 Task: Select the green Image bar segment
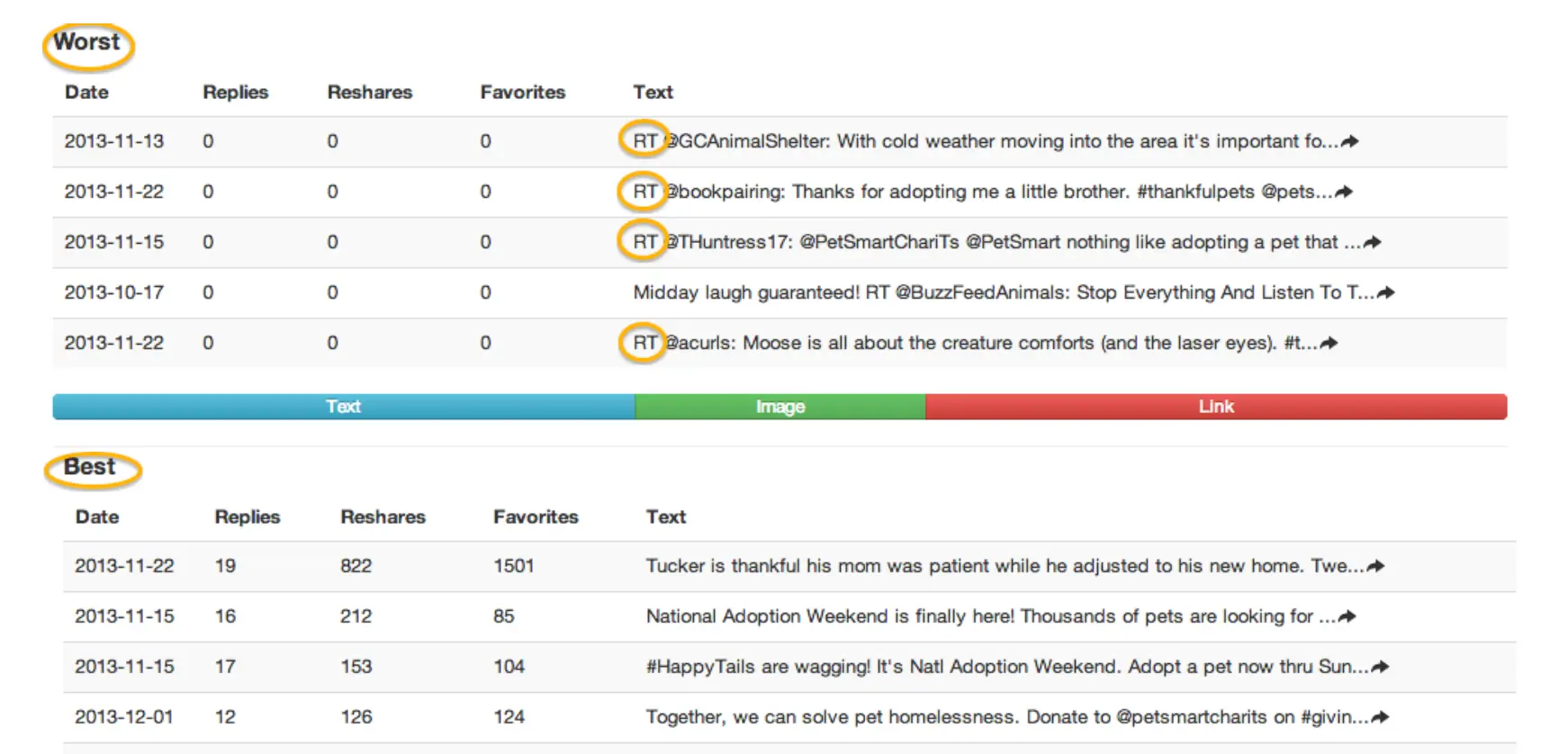pyautogui.click(x=779, y=407)
